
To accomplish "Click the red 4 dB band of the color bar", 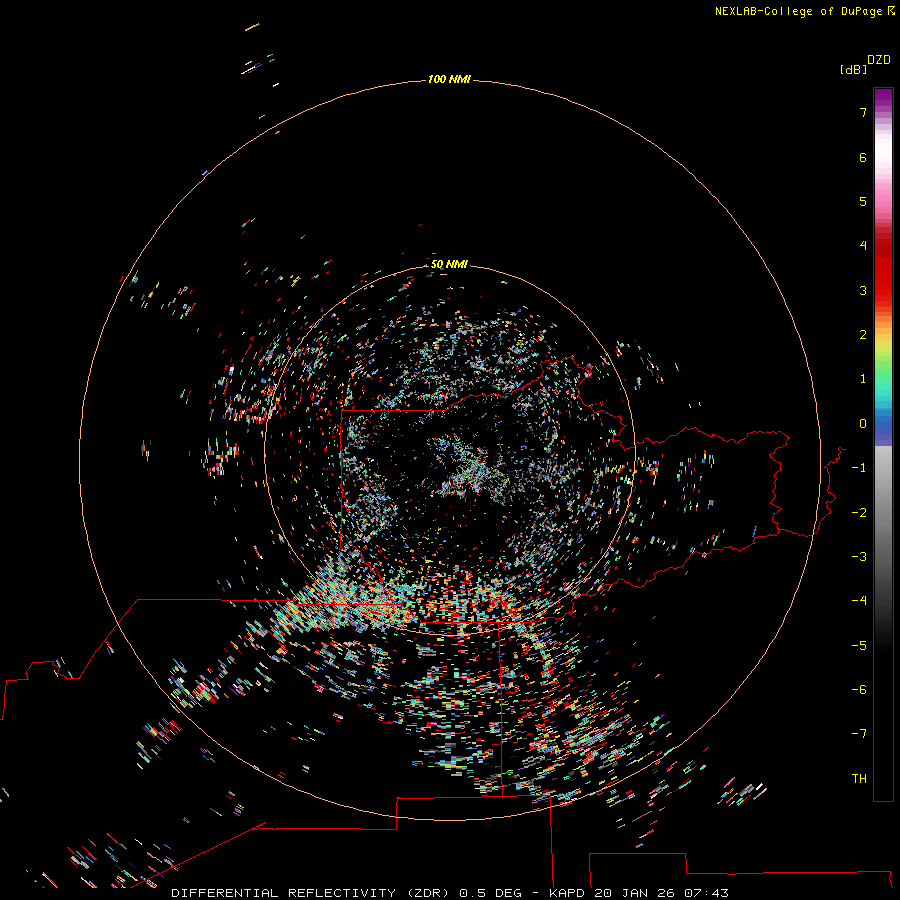I will coord(883,246).
